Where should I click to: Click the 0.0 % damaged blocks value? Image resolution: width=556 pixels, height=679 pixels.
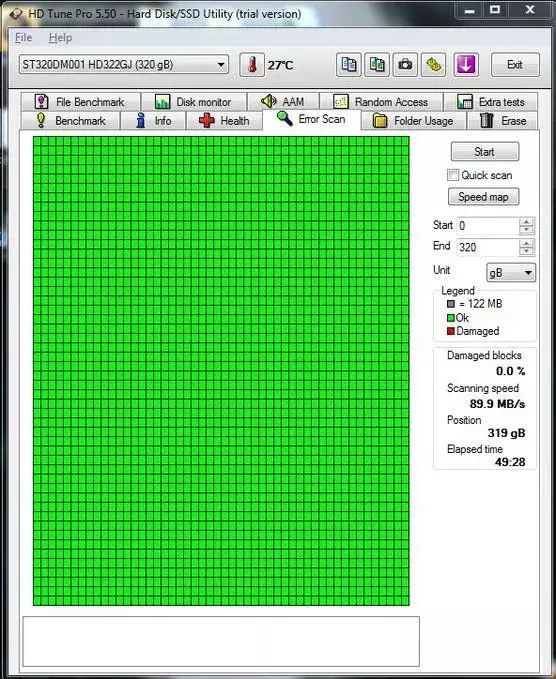click(x=511, y=371)
